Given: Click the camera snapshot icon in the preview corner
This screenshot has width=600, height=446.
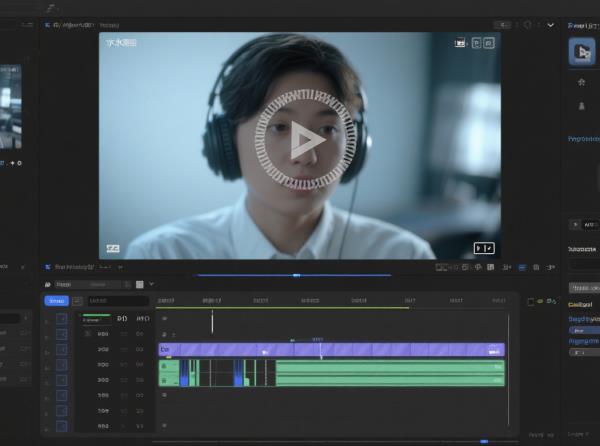Looking at the screenshot, I should pyautogui.click(x=460, y=43).
